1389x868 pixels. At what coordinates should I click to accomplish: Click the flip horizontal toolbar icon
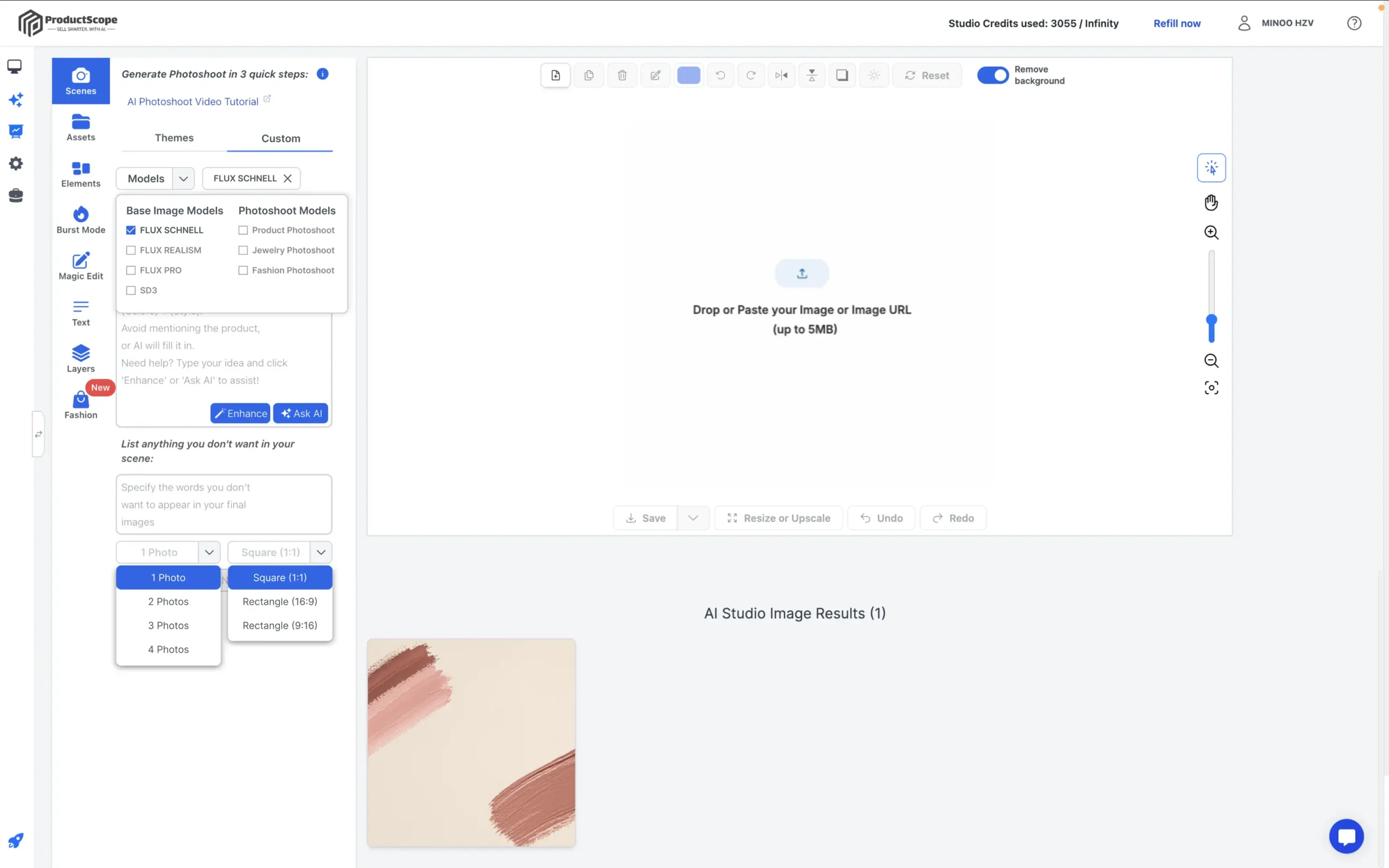click(781, 75)
